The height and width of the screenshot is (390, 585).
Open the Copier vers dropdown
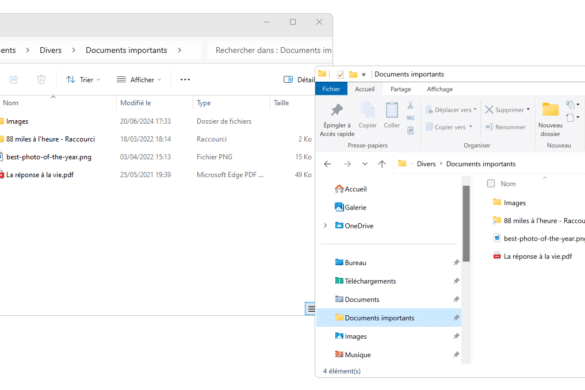[x=449, y=127]
